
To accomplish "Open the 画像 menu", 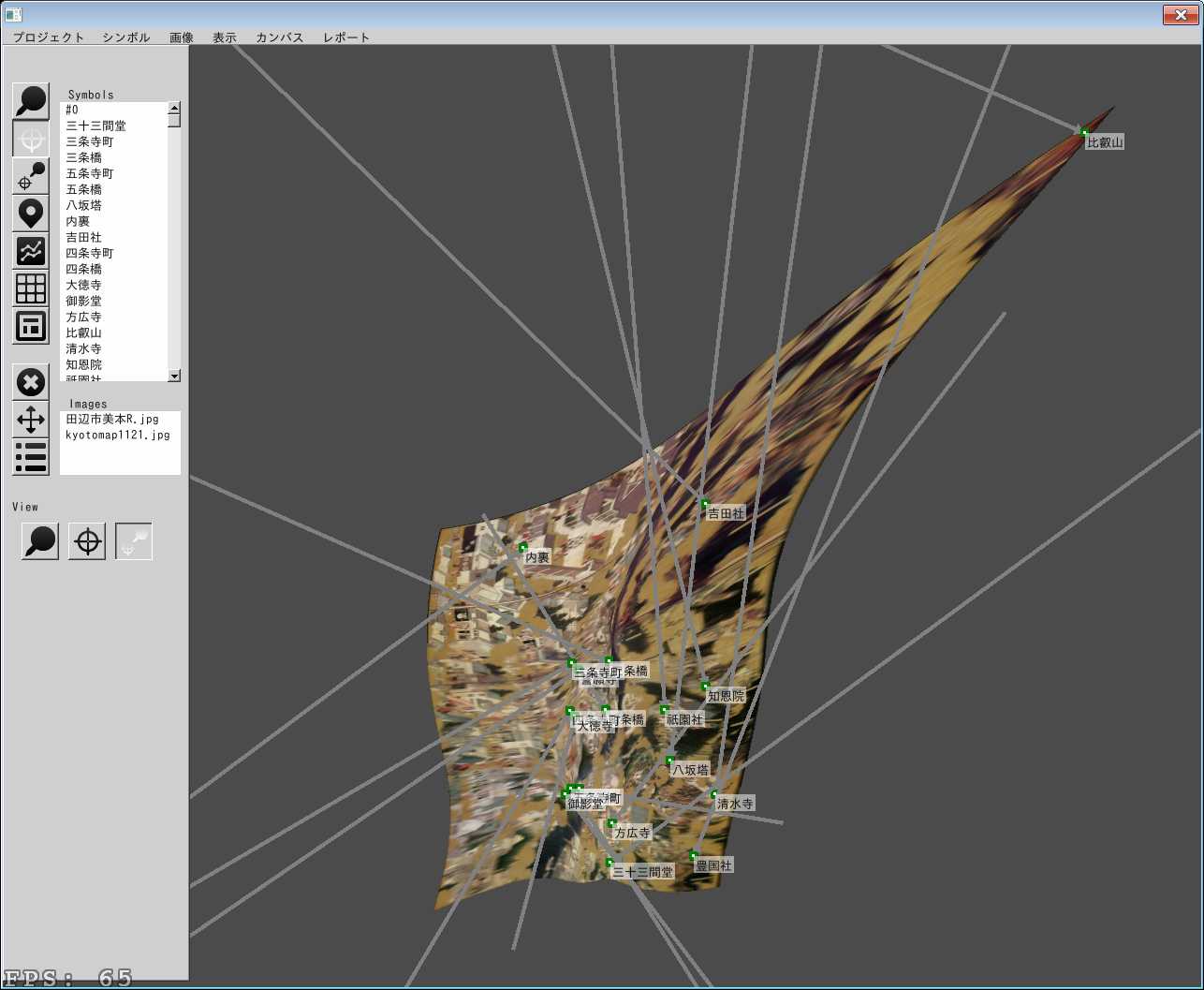I will coord(182,37).
